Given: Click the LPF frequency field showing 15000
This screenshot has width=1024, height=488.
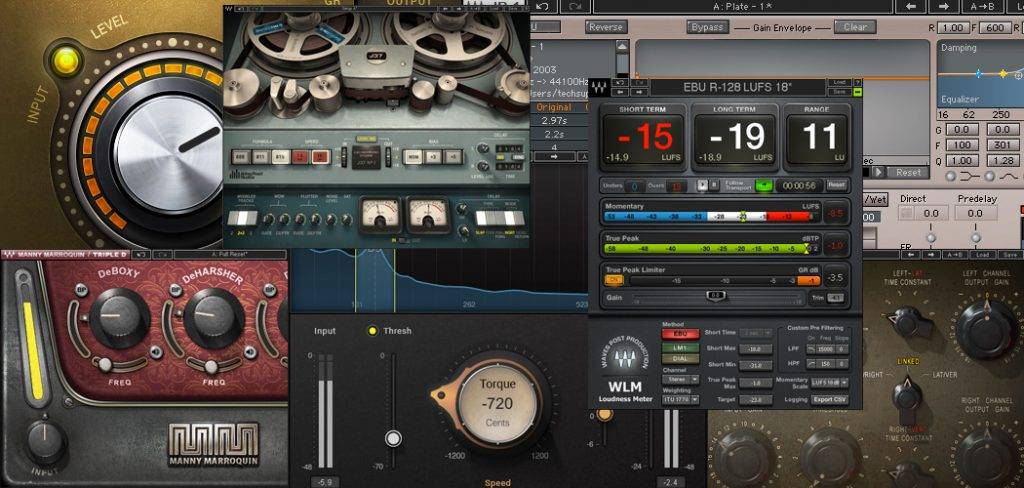Looking at the screenshot, I should 827,350.
